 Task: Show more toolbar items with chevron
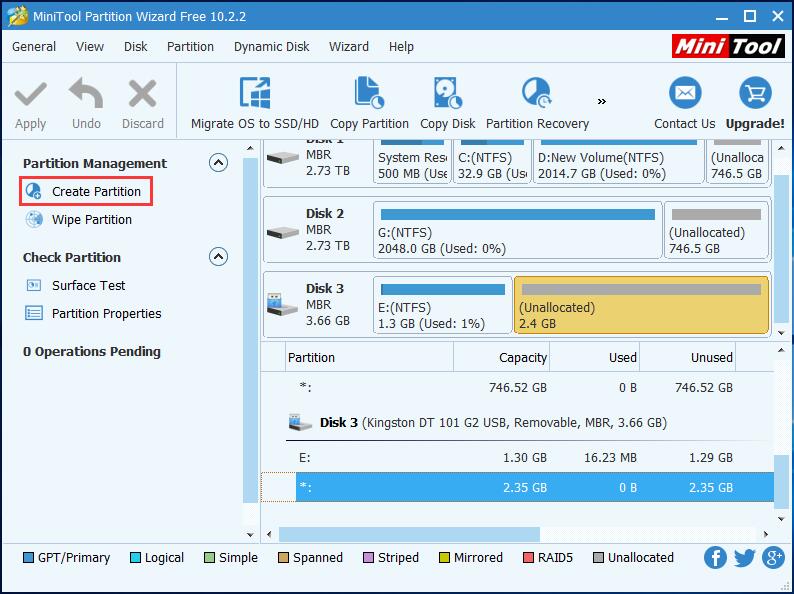[602, 102]
